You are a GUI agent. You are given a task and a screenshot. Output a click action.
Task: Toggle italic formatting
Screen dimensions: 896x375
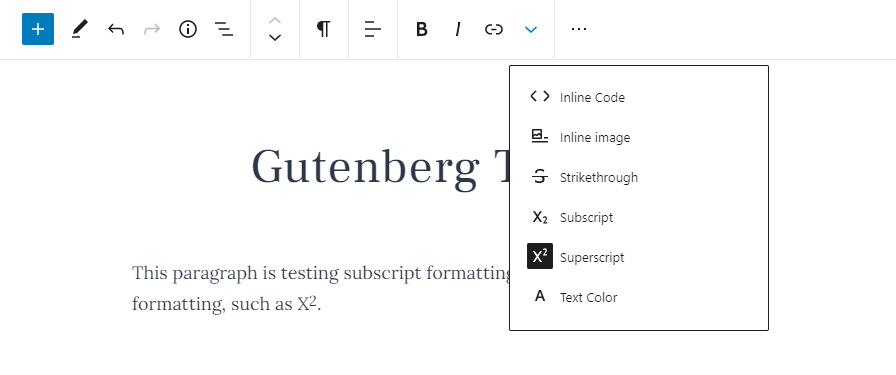(x=458, y=29)
